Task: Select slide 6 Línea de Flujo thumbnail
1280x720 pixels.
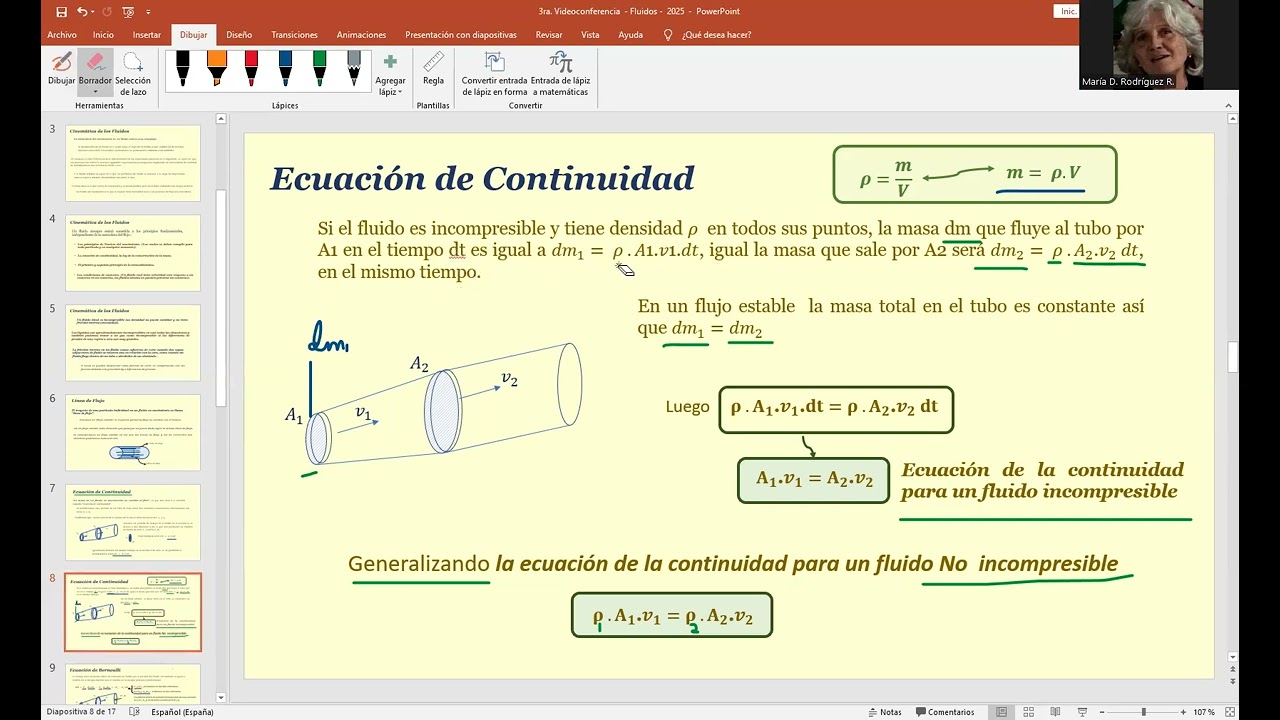Action: point(133,432)
